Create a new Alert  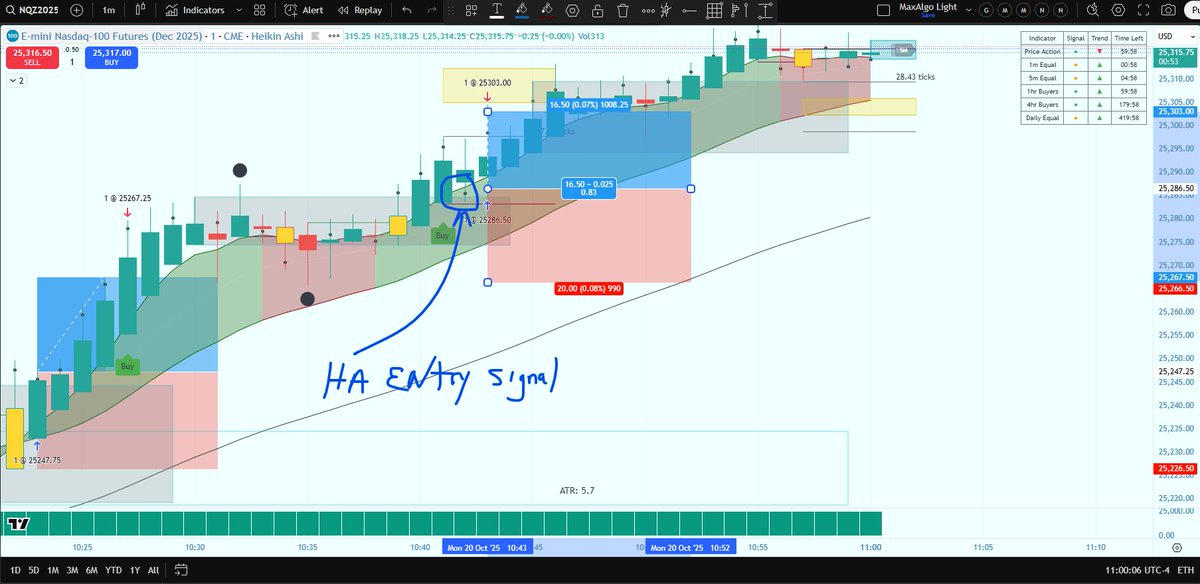click(x=305, y=10)
